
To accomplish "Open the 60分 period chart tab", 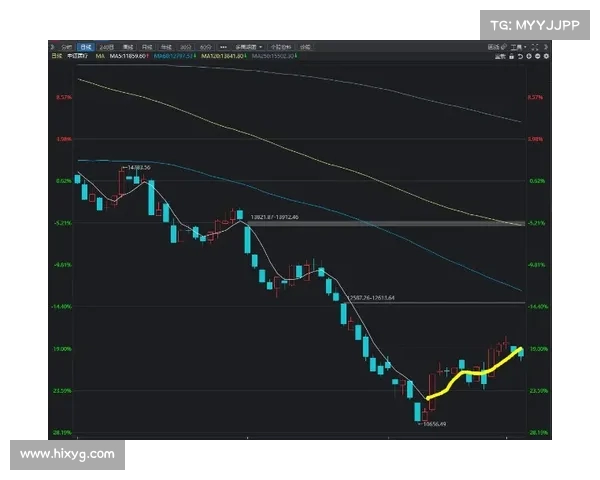I will (206, 46).
